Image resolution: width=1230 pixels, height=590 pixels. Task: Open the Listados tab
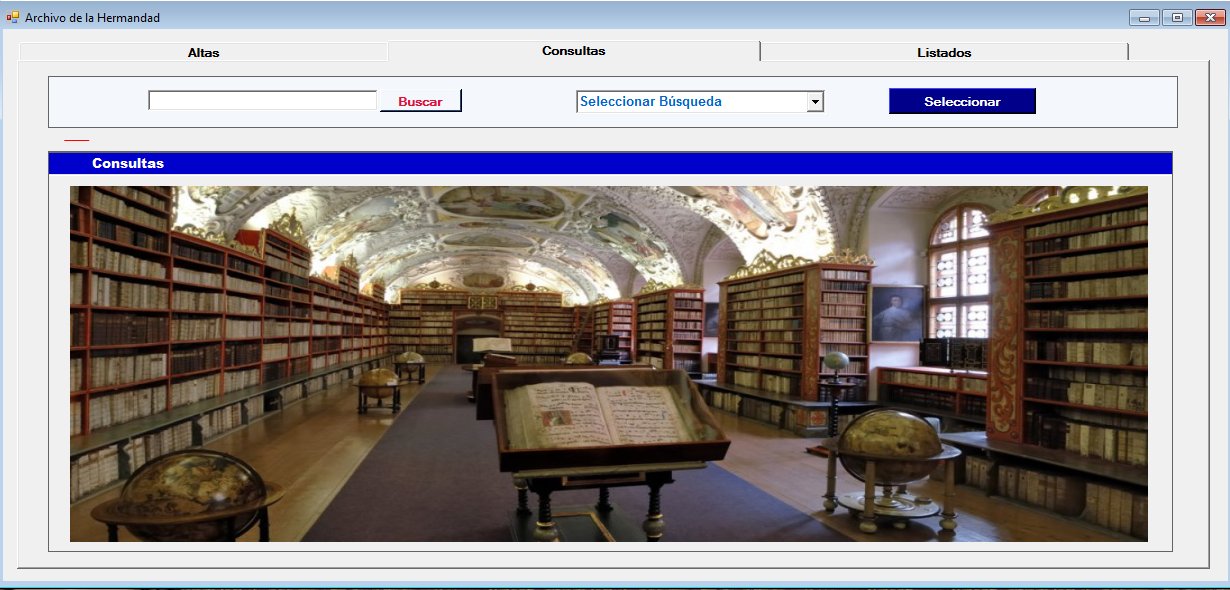943,53
